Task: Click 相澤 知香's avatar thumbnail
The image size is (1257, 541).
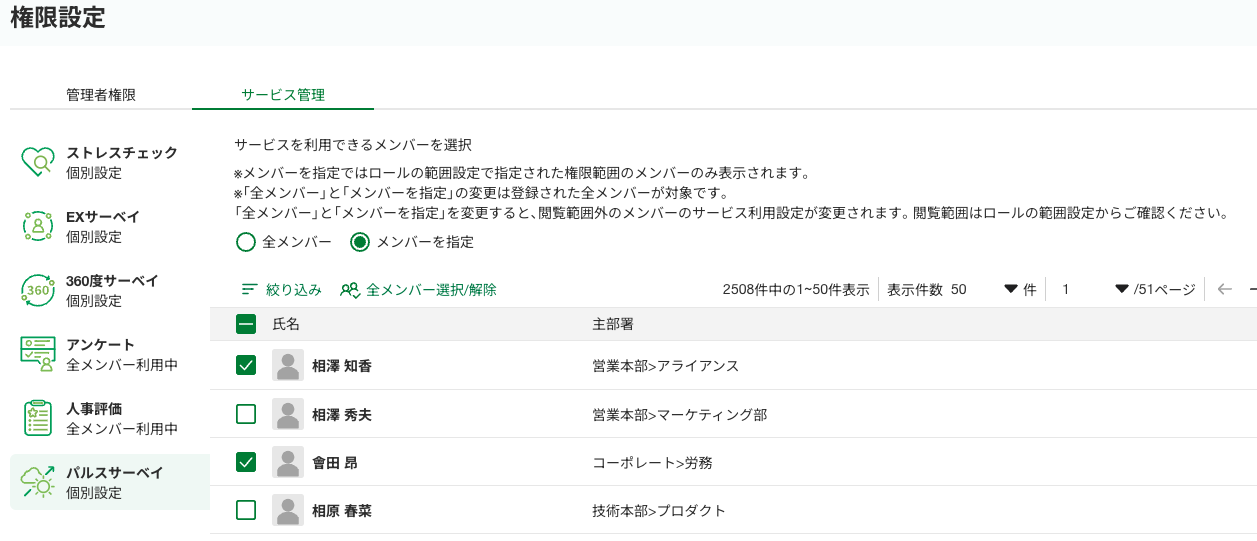Action: tap(288, 366)
